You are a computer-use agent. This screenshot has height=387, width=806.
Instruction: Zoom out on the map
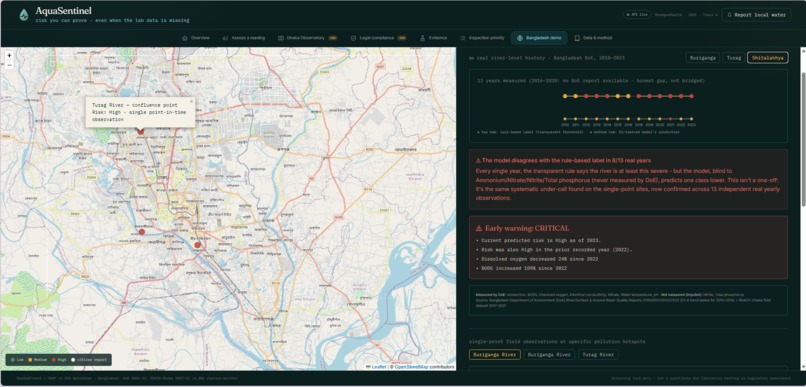pos(9,65)
